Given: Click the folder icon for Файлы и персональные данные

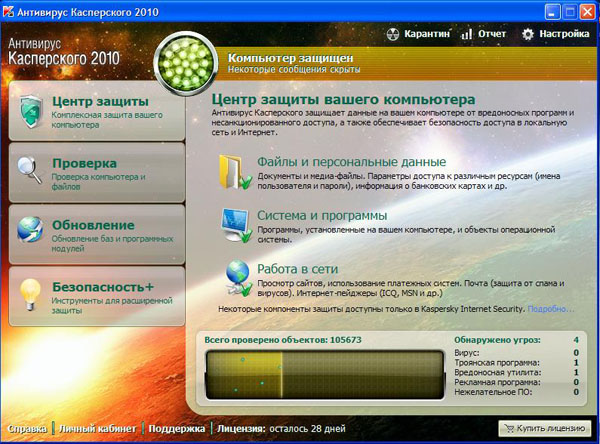Looking at the screenshot, I should 235,172.
